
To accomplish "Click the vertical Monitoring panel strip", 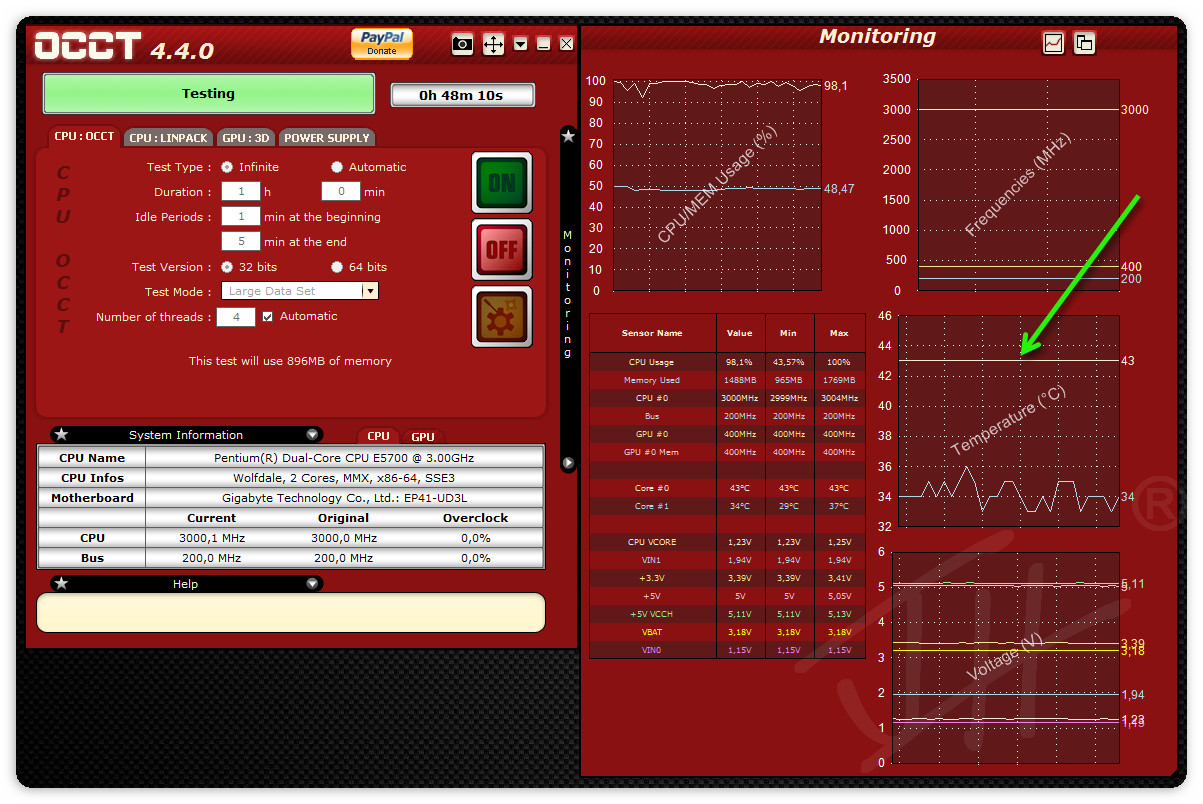I will click(x=568, y=299).
